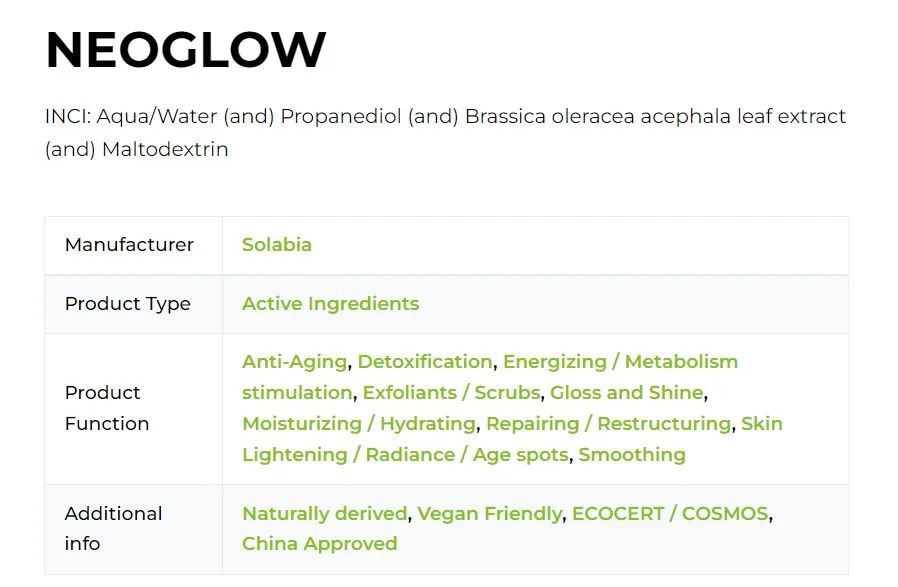Follow the Energizing / Metabolism stimulation link
This screenshot has width=898, height=587.
click(x=619, y=362)
